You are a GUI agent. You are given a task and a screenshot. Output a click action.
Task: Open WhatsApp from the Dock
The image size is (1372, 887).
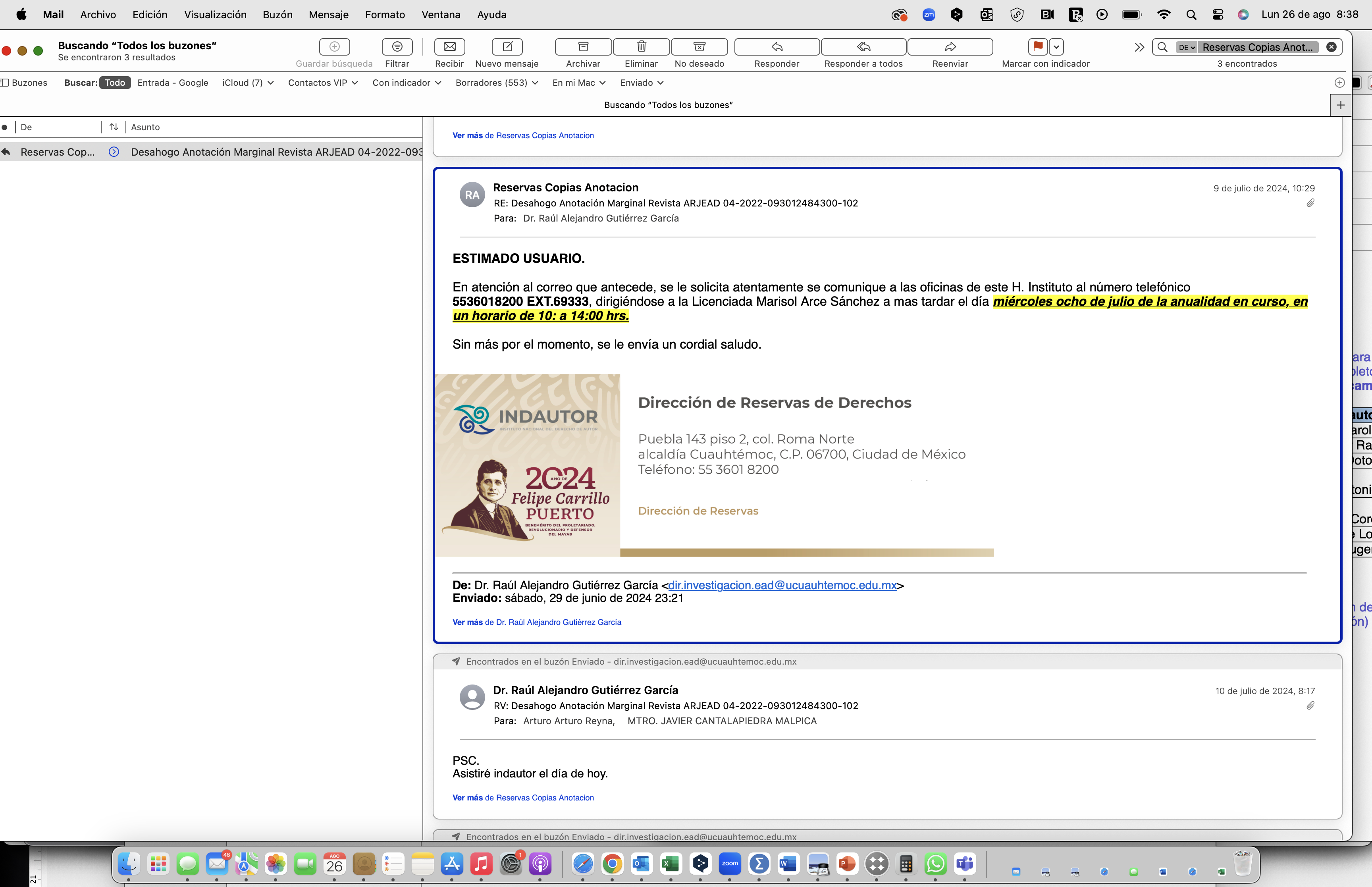(x=935, y=864)
